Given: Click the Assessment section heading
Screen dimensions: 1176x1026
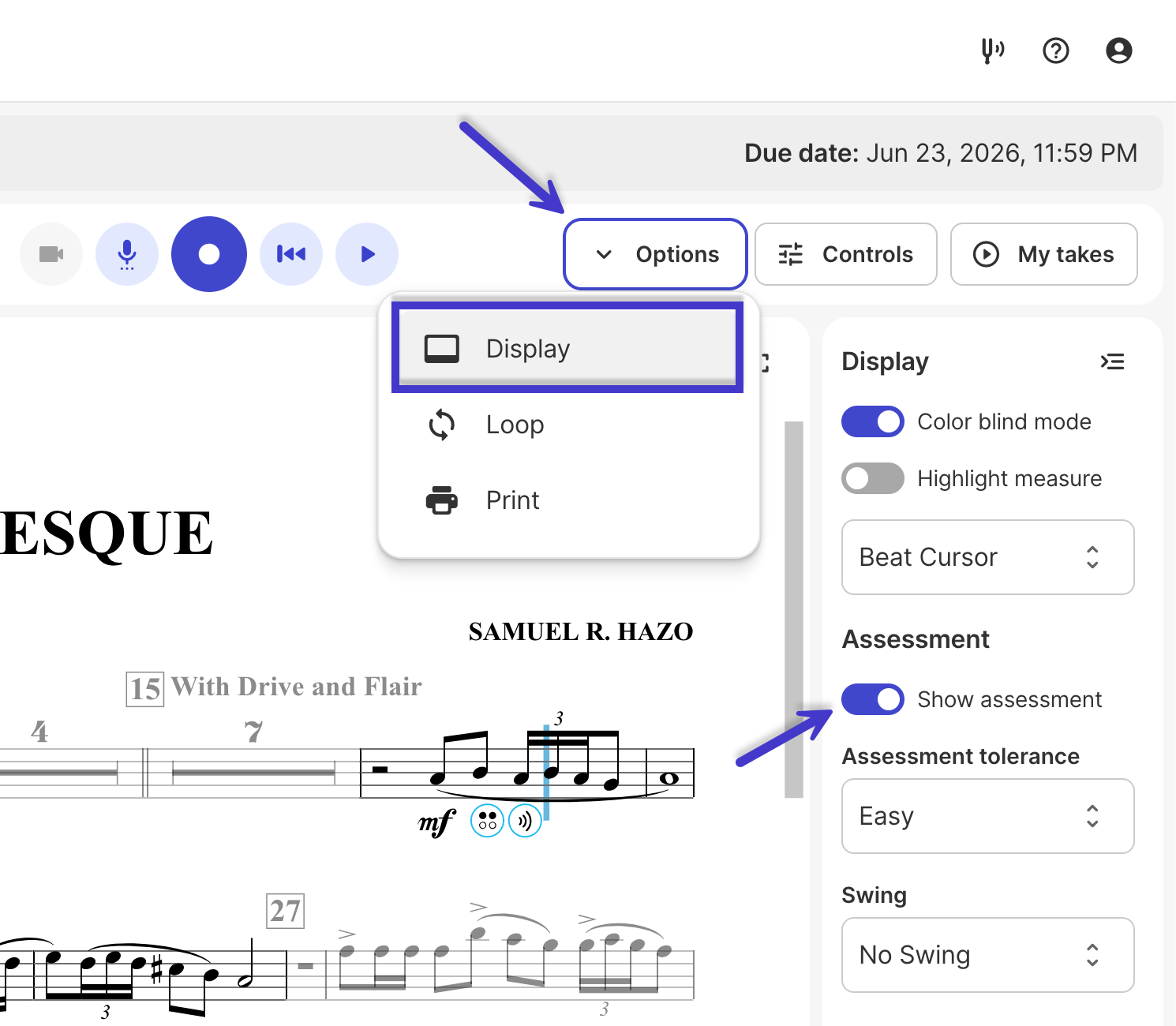Looking at the screenshot, I should pyautogui.click(x=916, y=639).
